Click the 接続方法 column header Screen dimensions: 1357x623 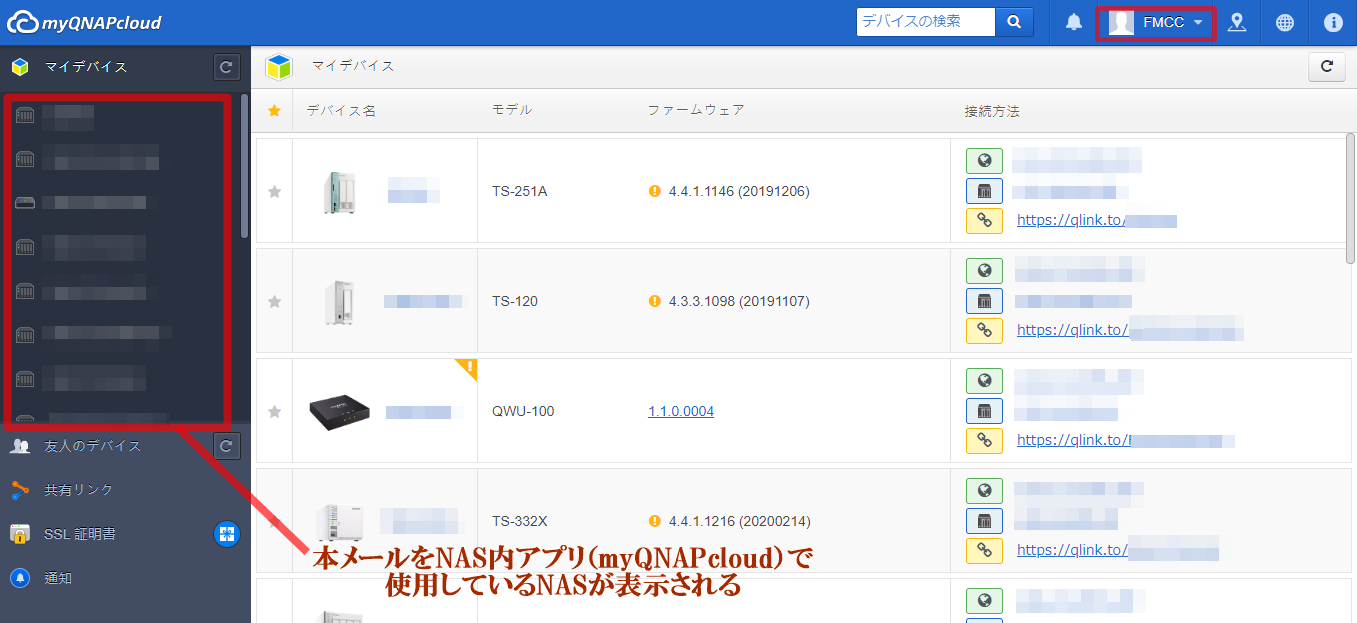(x=992, y=110)
